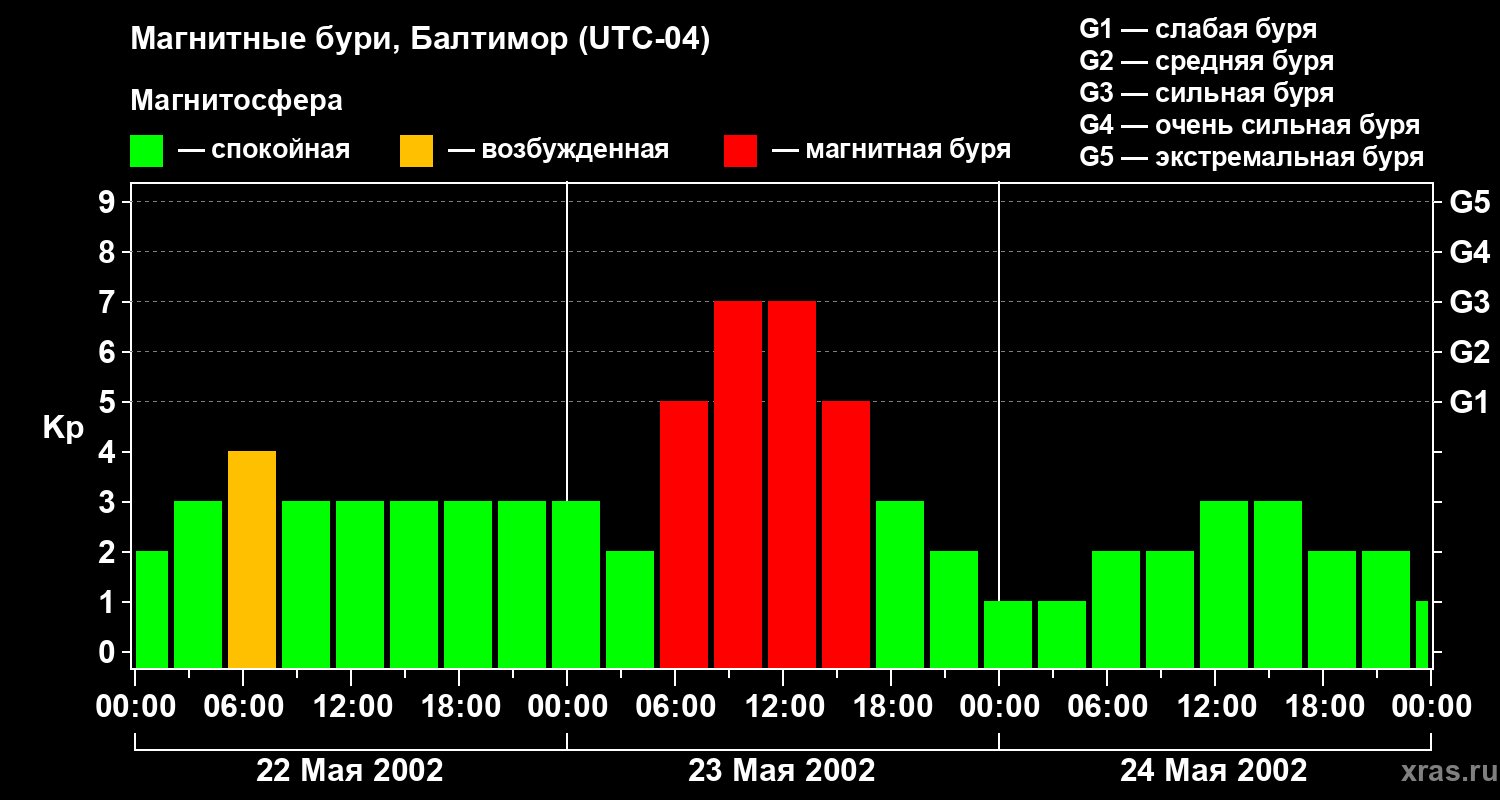Click the "Kp" axis label

[64, 429]
